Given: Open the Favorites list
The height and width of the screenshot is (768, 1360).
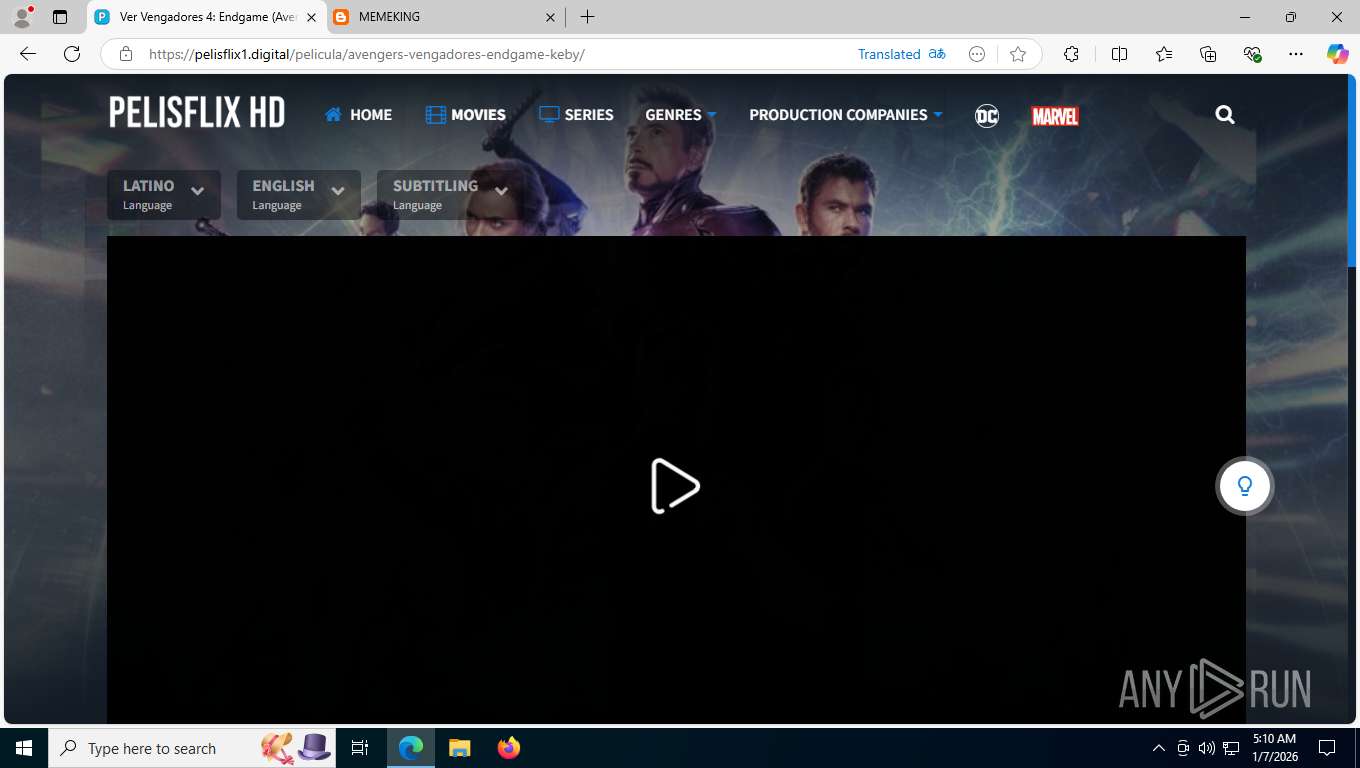Looking at the screenshot, I should click(x=1164, y=54).
